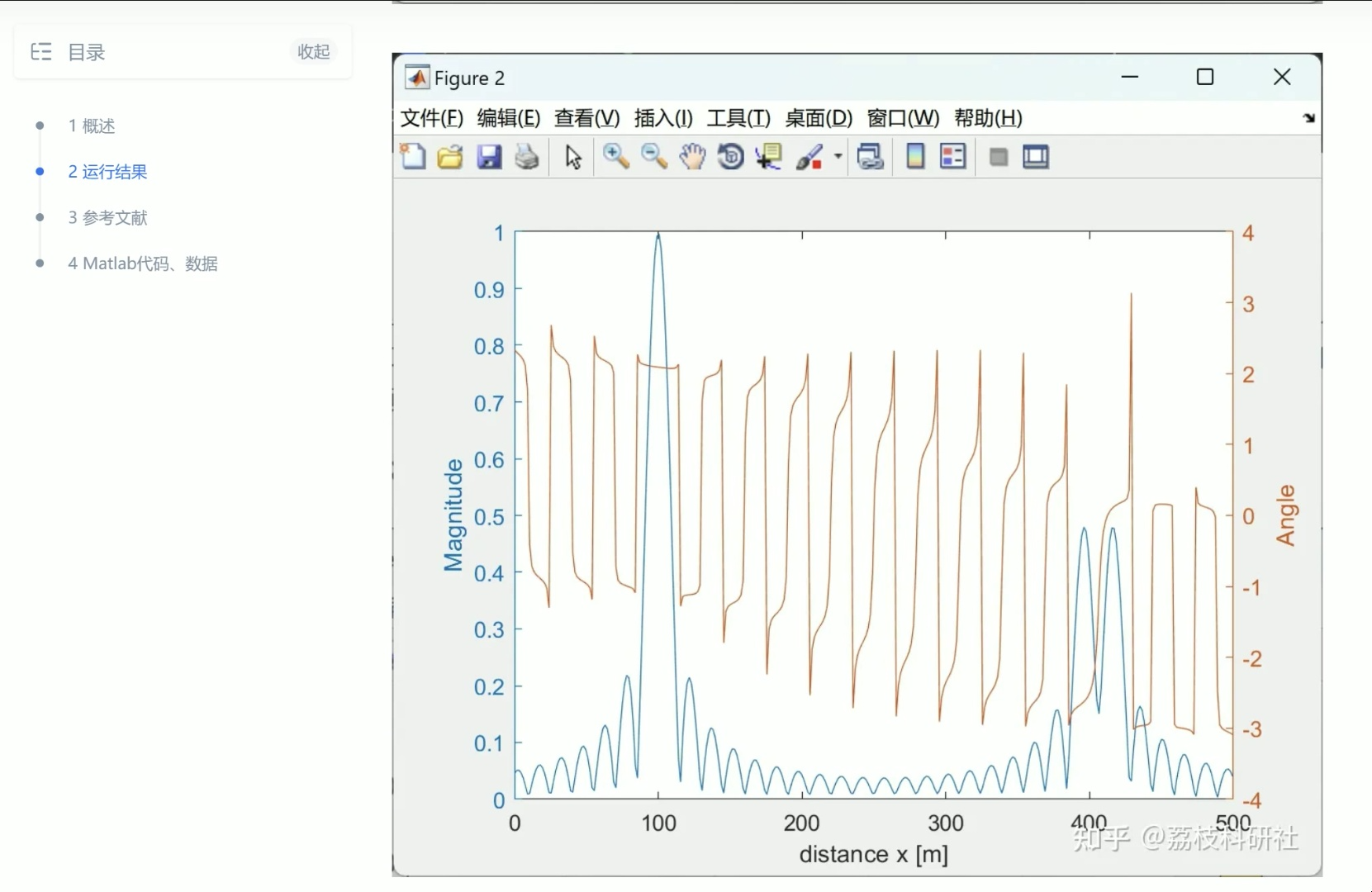The image size is (1372, 892).
Task: Open the 编辑(E) menu
Action: point(509,118)
